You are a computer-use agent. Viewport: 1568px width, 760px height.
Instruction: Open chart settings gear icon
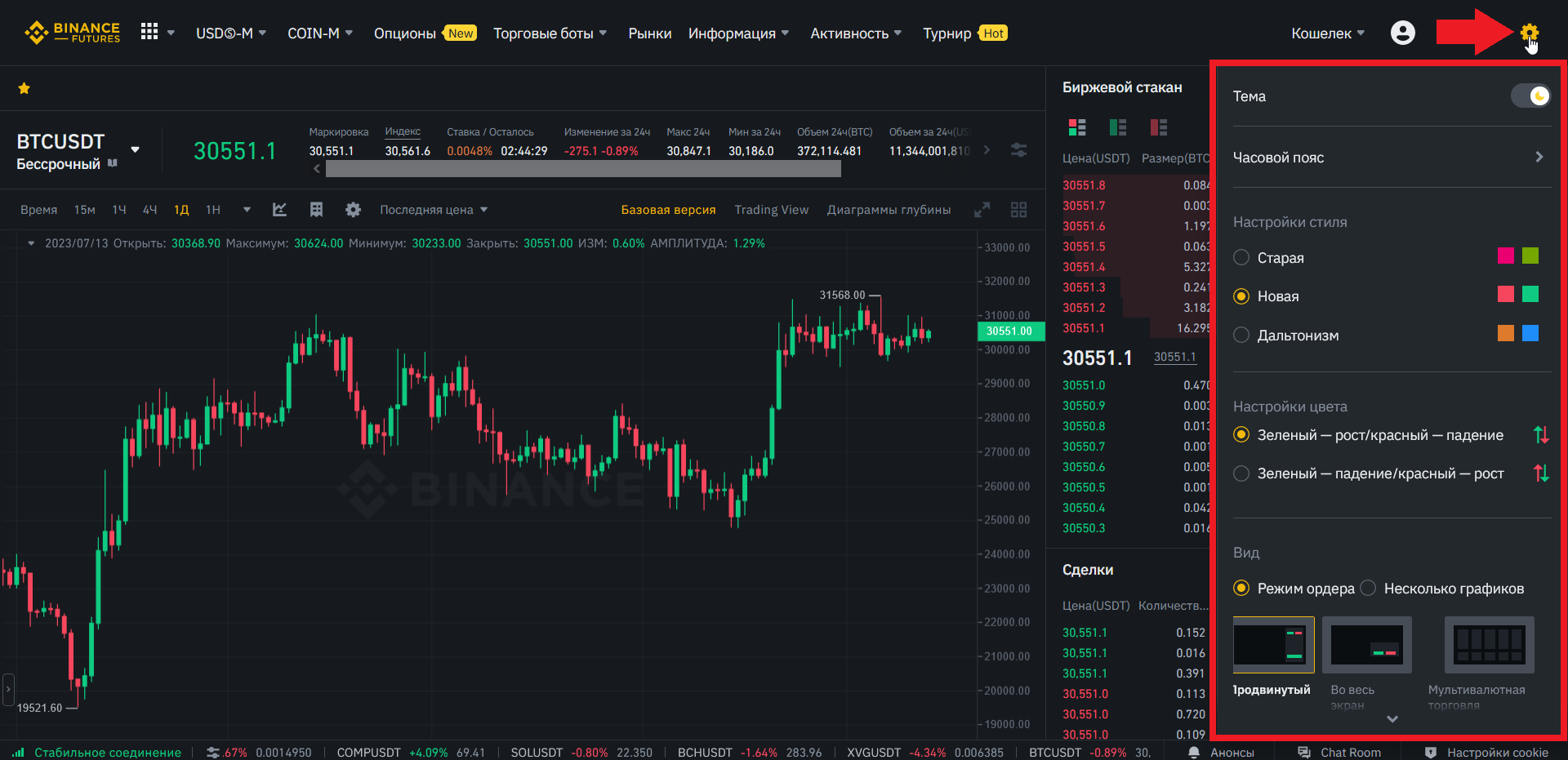tap(353, 210)
